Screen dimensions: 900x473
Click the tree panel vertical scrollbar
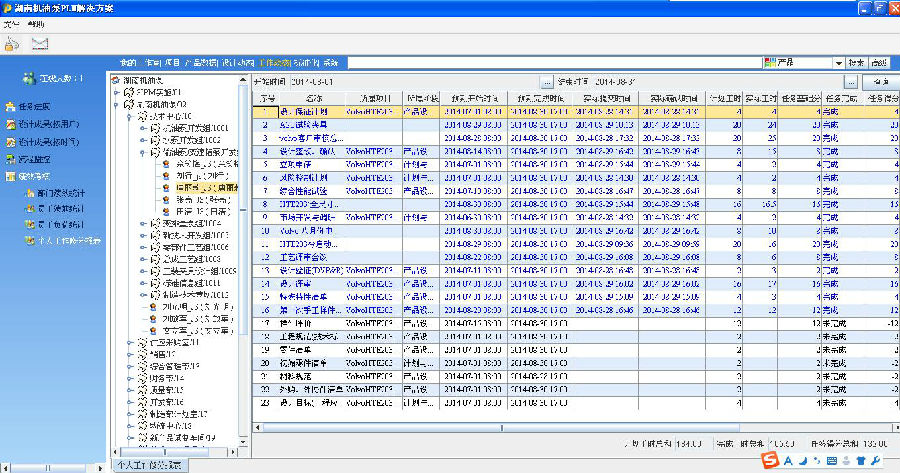[x=244, y=250]
